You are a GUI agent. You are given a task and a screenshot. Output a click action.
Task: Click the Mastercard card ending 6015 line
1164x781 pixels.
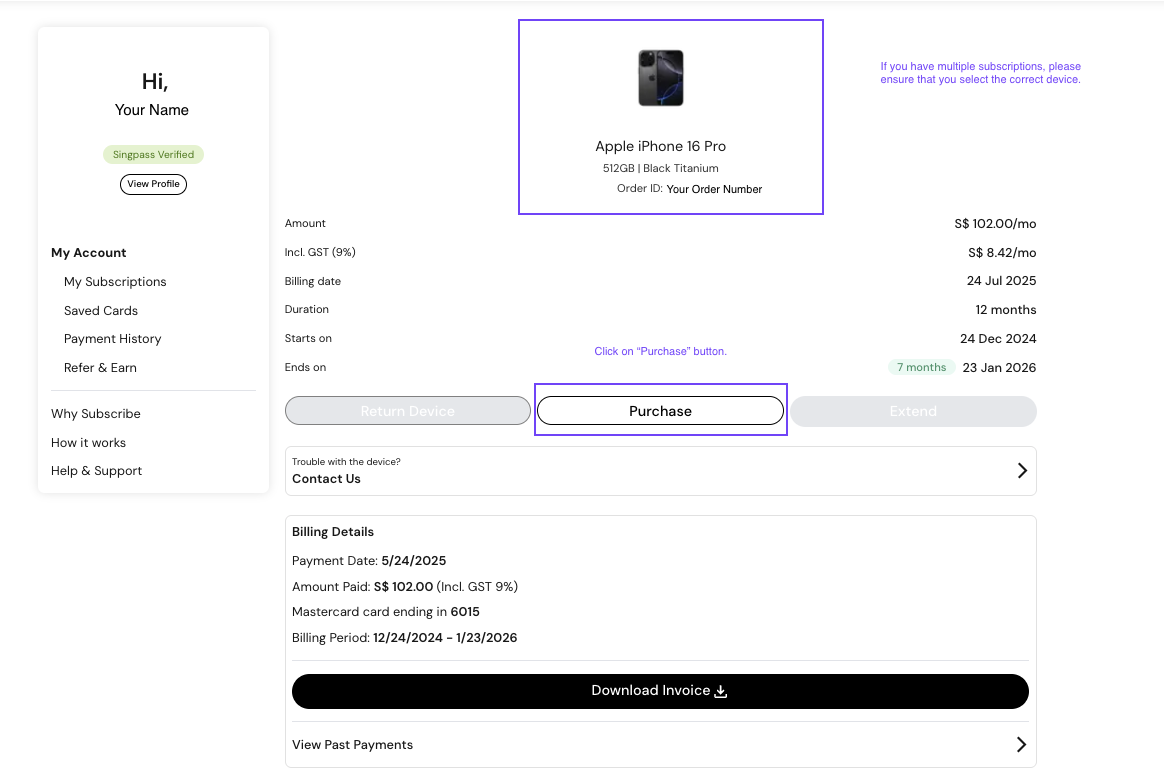tap(386, 612)
